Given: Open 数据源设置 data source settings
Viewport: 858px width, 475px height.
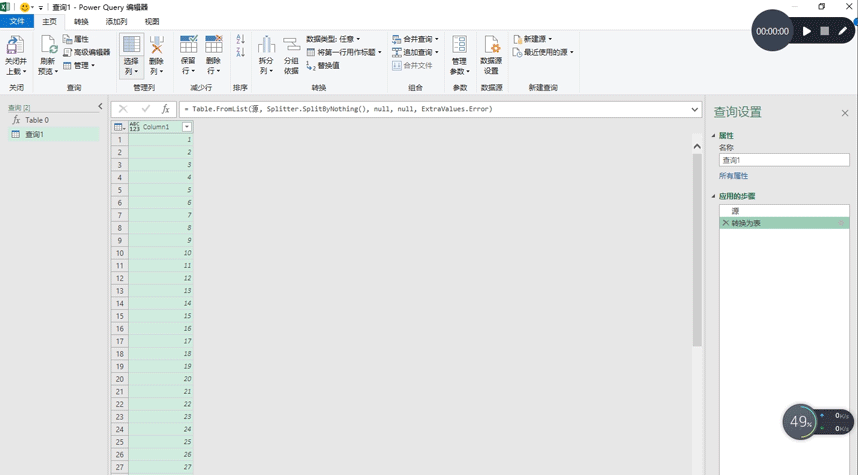Looking at the screenshot, I should 491,48.
